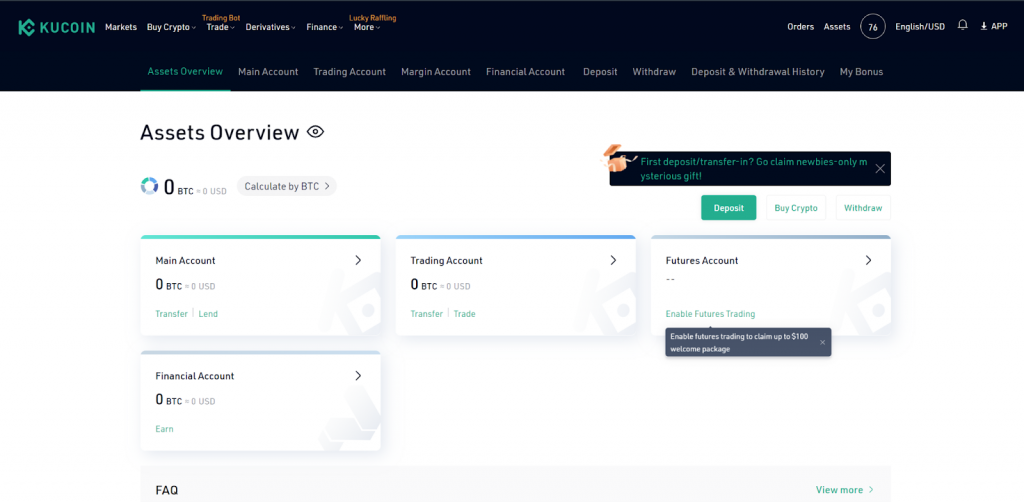Open Deposit & Withdrawal History tab
The width and height of the screenshot is (1024, 502).
pyautogui.click(x=758, y=72)
